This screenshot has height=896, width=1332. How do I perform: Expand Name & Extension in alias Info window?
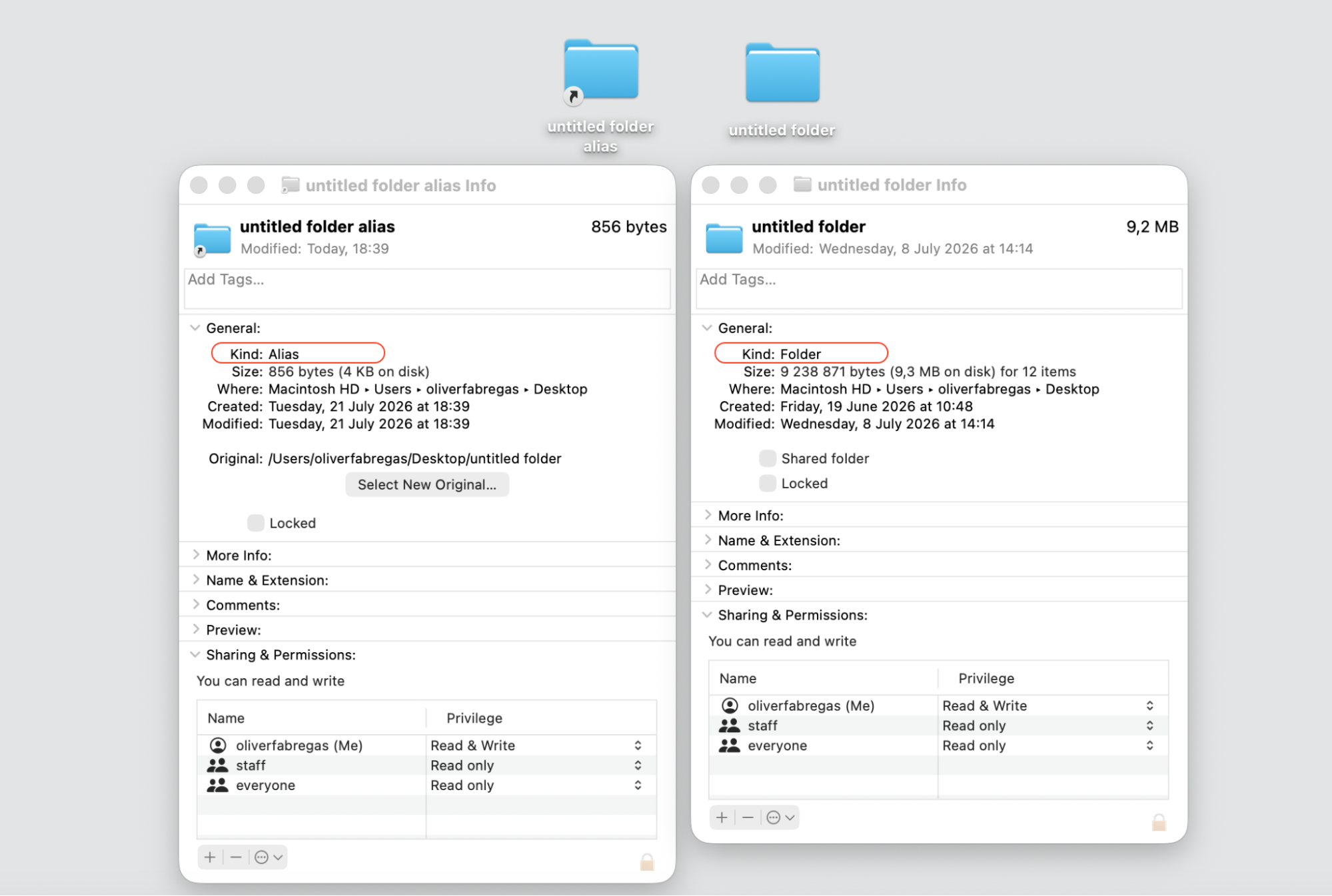tap(196, 580)
